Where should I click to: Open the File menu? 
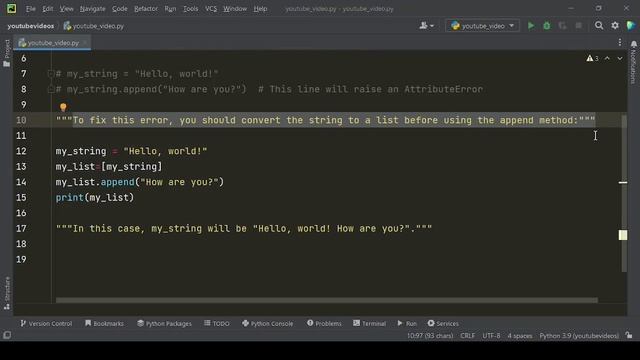[31, 9]
